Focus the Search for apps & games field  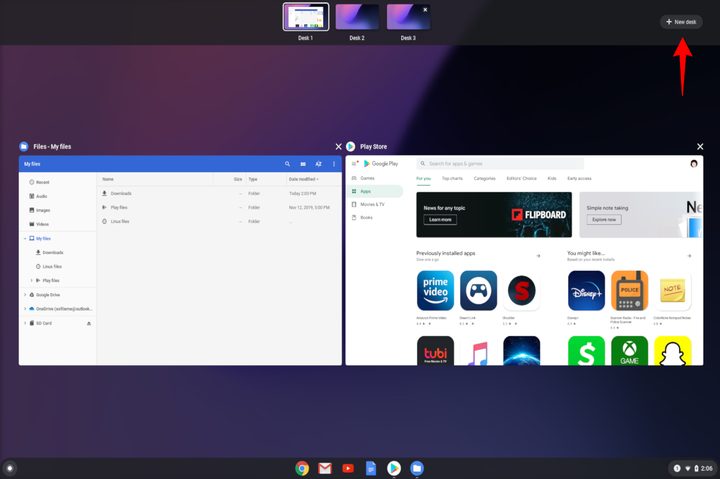pos(501,163)
